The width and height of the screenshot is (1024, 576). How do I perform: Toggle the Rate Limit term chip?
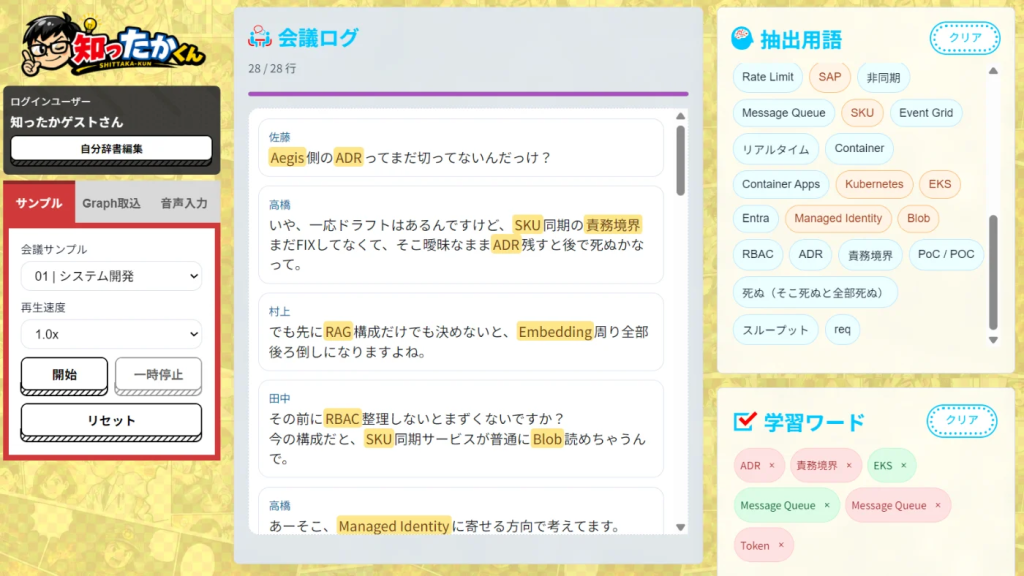coord(767,77)
